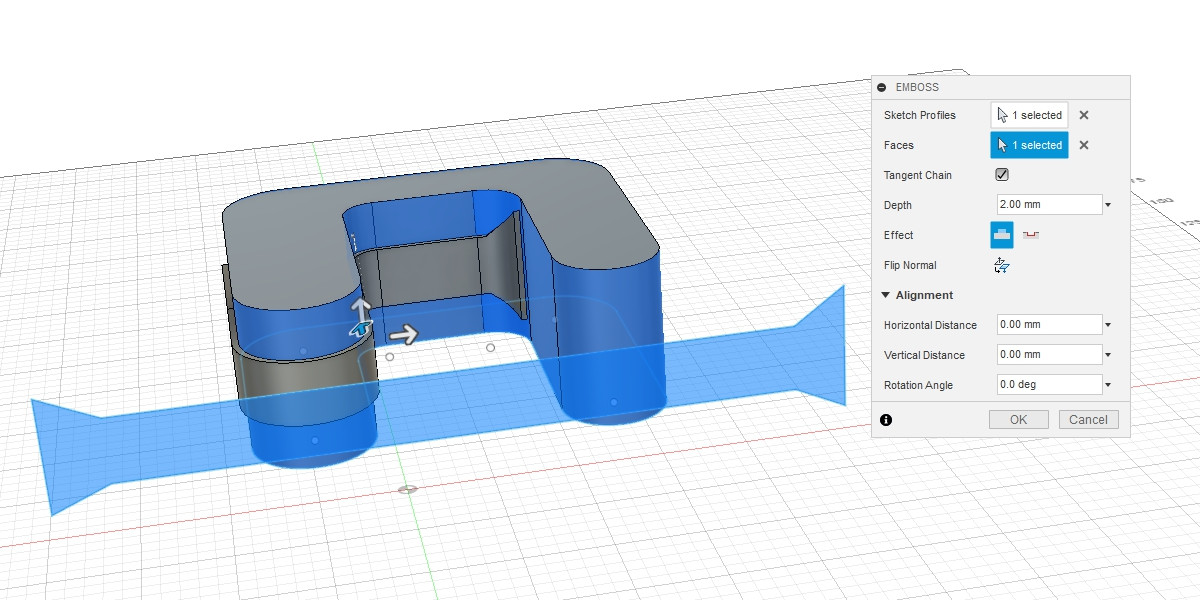Image resolution: width=1200 pixels, height=600 pixels.
Task: Open the Vertical Distance dropdown
Action: pos(1107,354)
